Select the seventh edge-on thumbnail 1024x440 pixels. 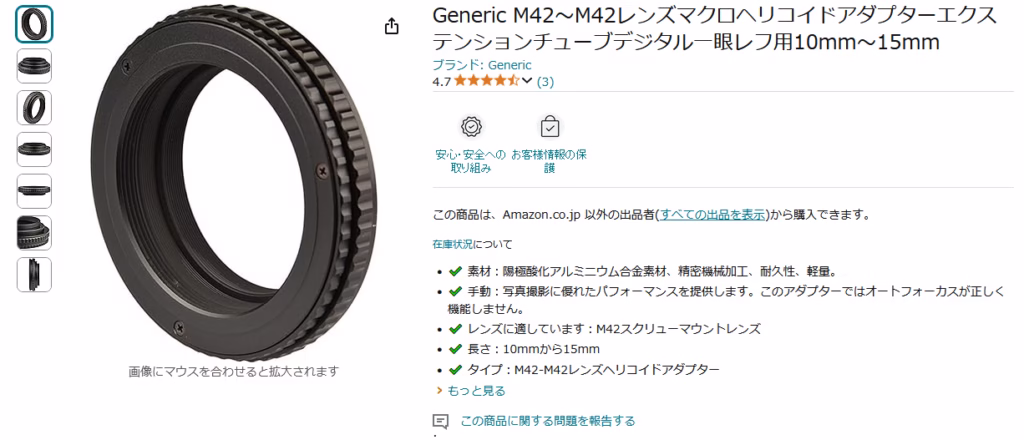(34, 275)
